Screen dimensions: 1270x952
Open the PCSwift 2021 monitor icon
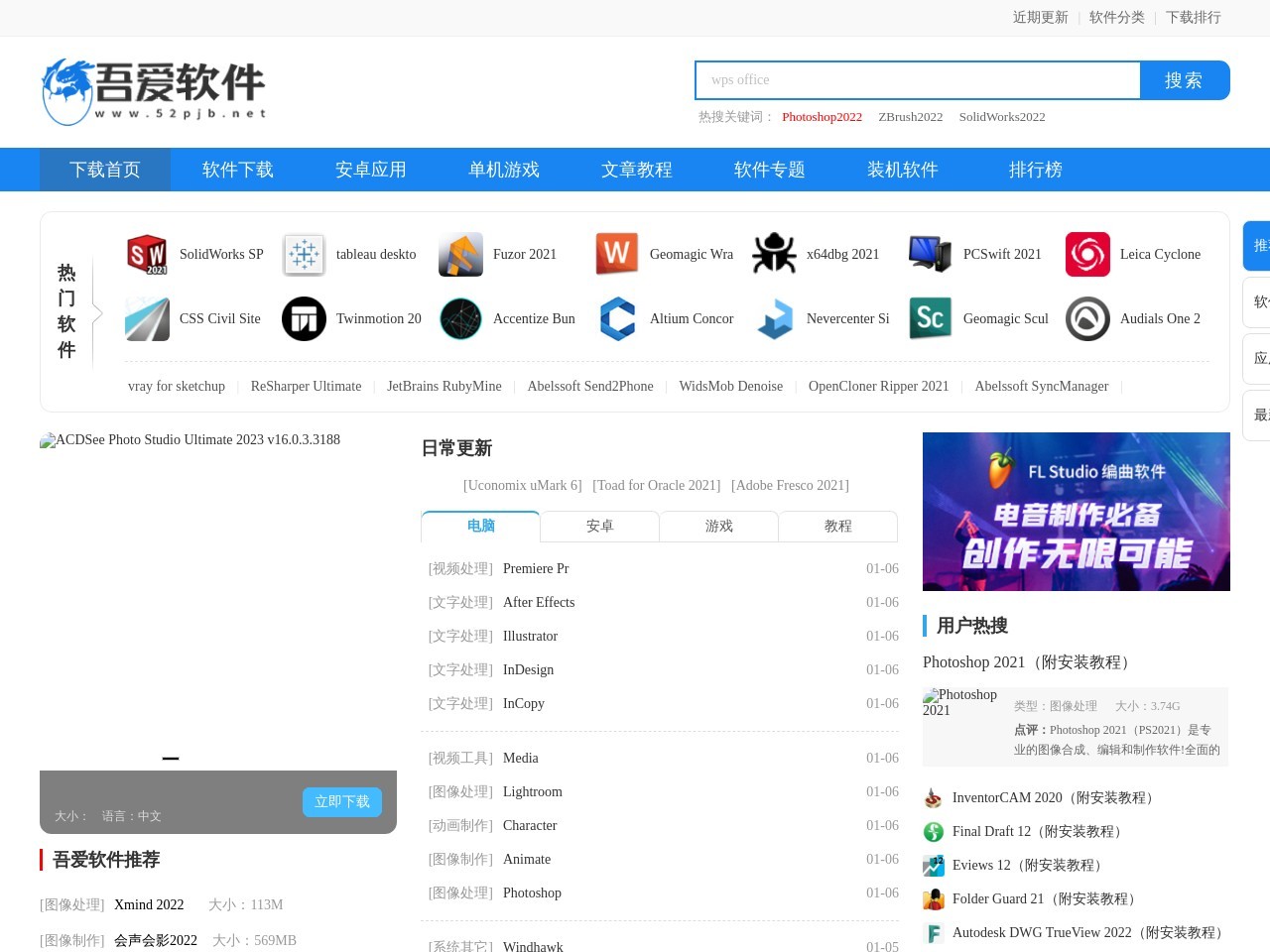click(932, 255)
